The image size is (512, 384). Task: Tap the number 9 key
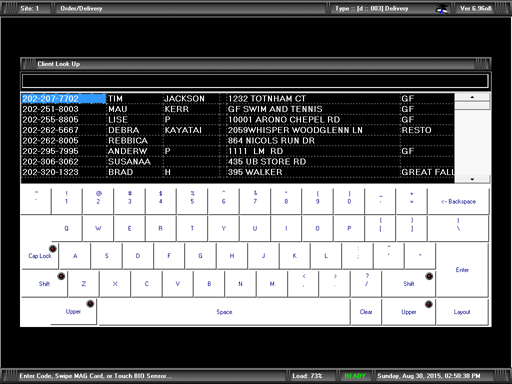(x=318, y=201)
